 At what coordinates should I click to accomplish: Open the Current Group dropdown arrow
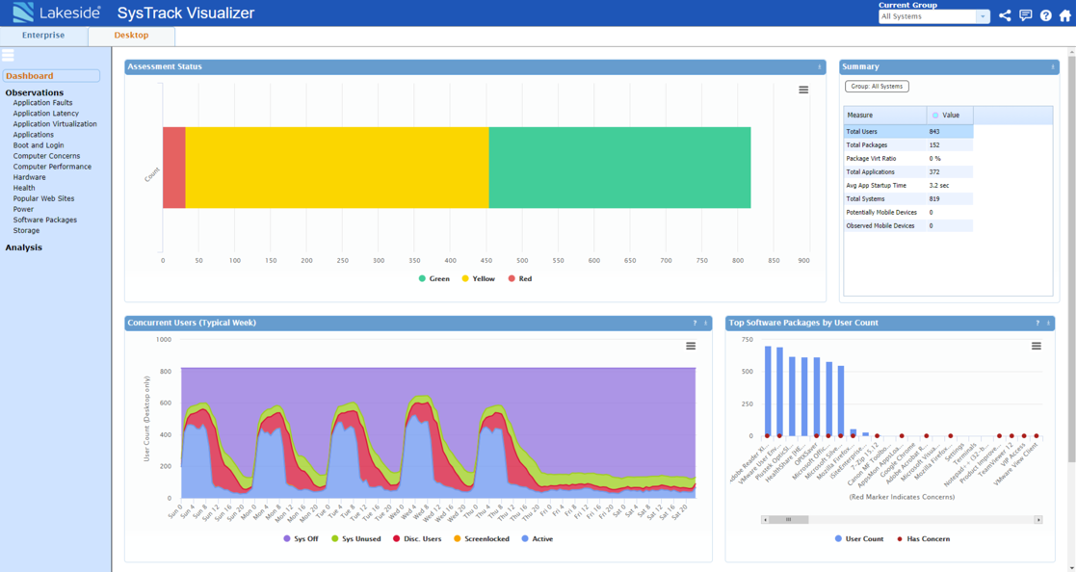point(983,16)
